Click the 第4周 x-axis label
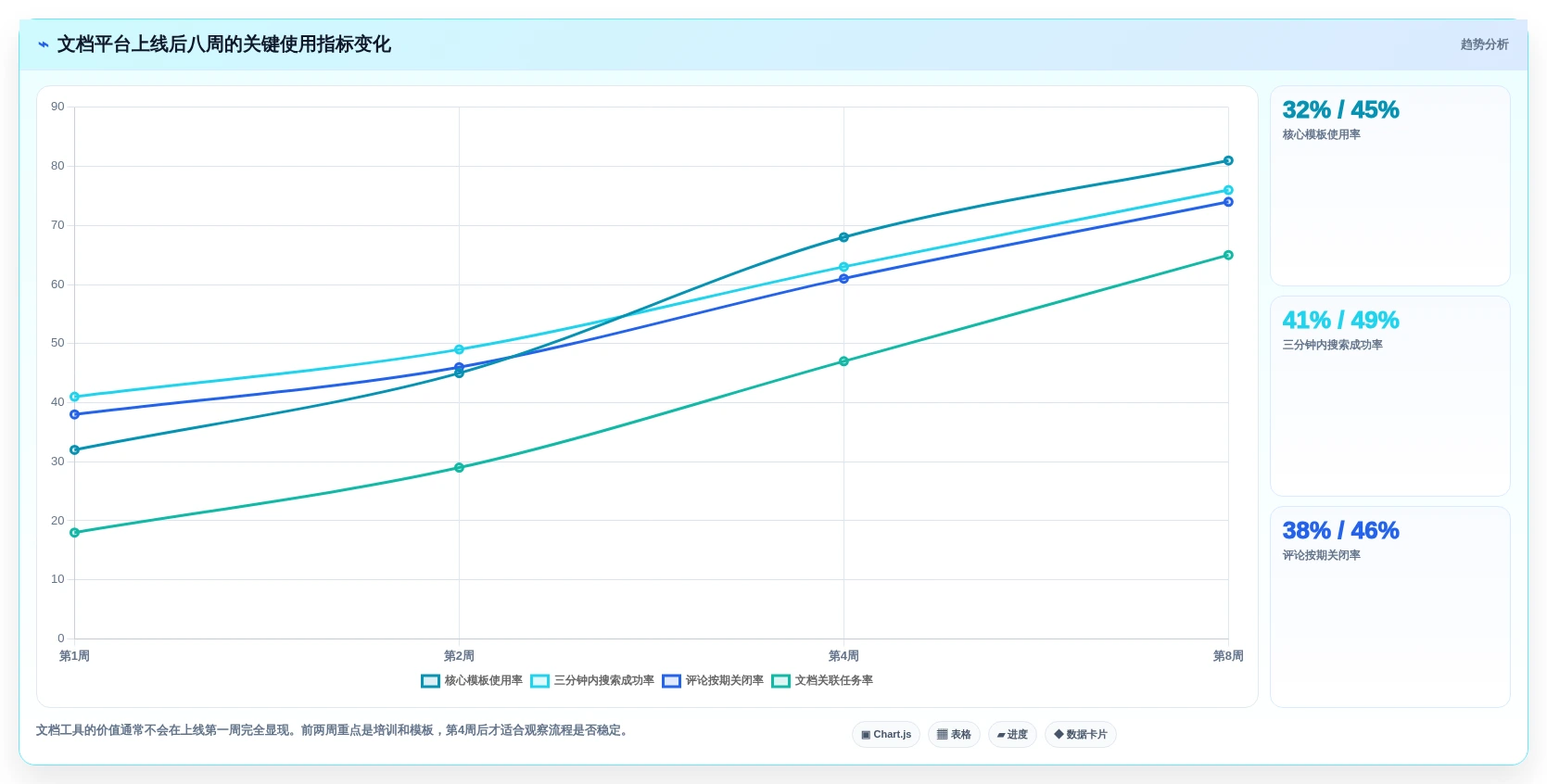Viewport: 1547px width, 784px height. [843, 656]
